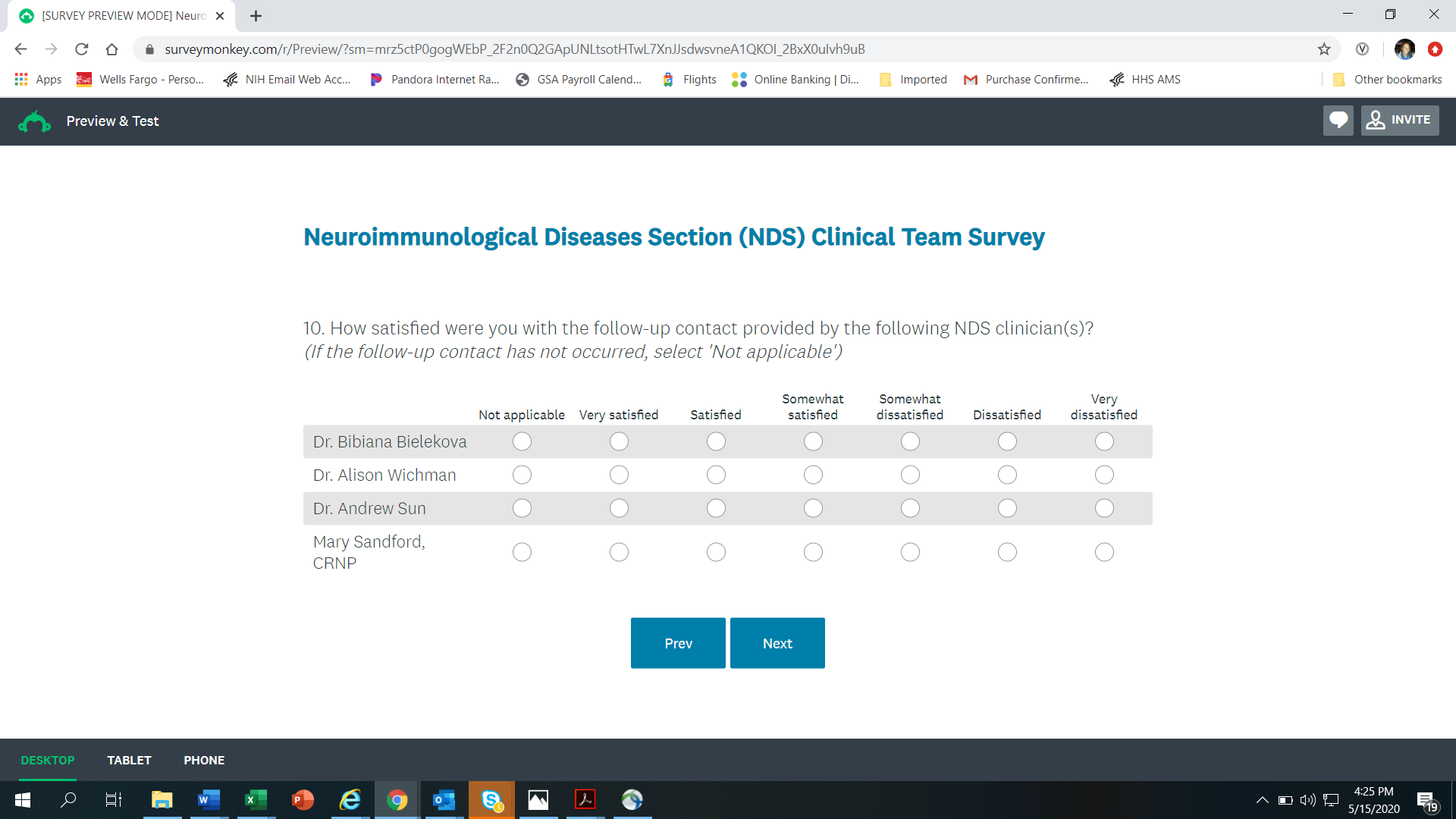Select Not applicable for Dr. Alison Wichman
This screenshot has width=1456, height=819.
[522, 475]
